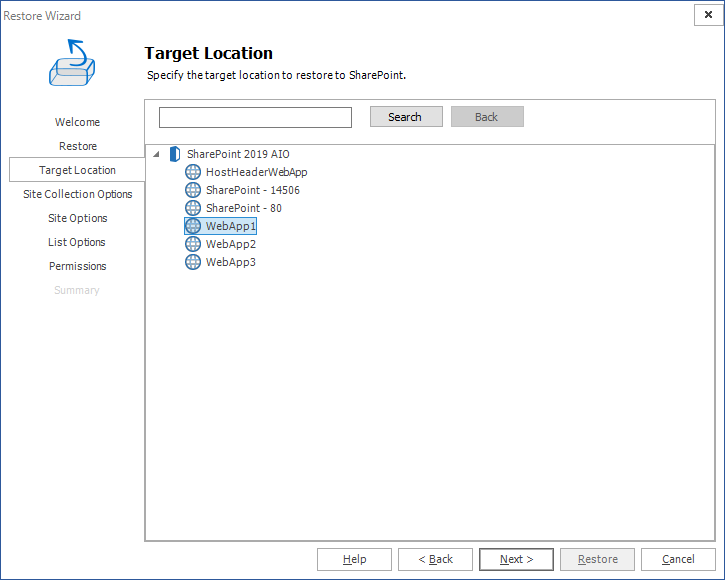The width and height of the screenshot is (725, 580).
Task: Select WebApp2 in the tree
Action: click(x=231, y=244)
